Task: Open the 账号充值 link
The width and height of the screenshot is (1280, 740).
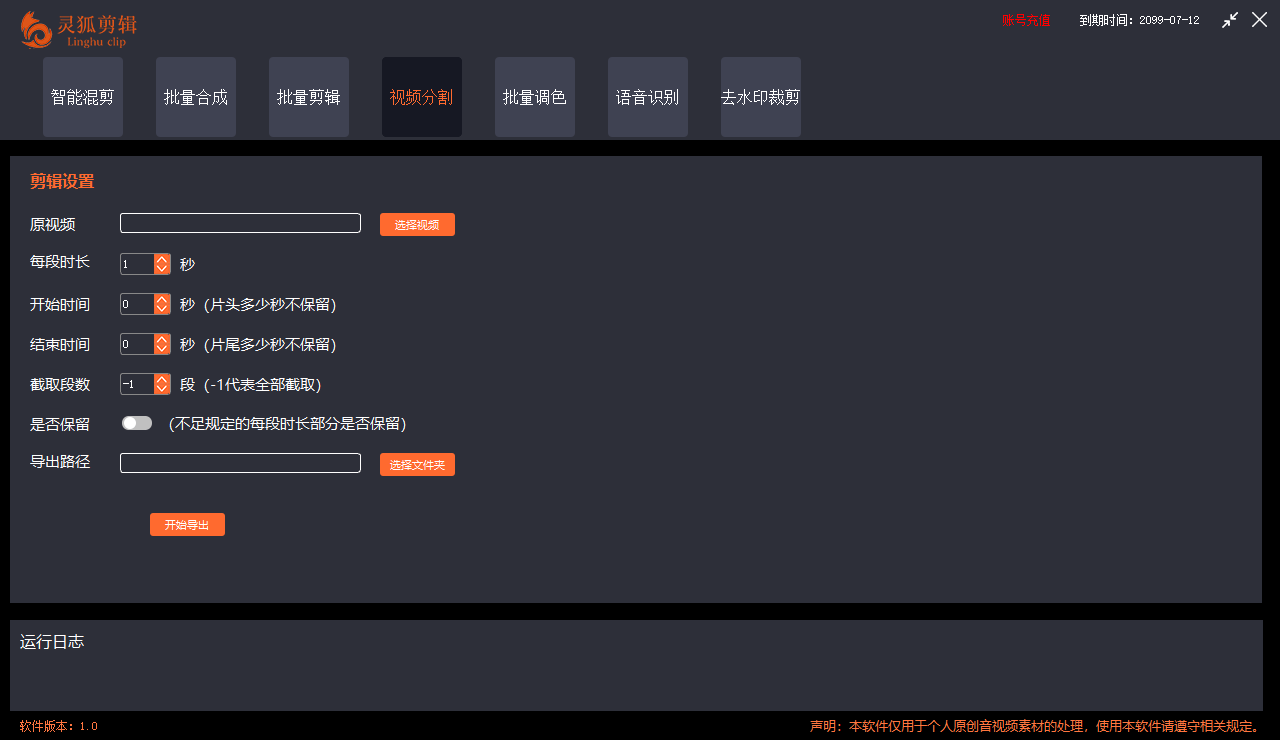Action: pyautogui.click(x=1025, y=19)
